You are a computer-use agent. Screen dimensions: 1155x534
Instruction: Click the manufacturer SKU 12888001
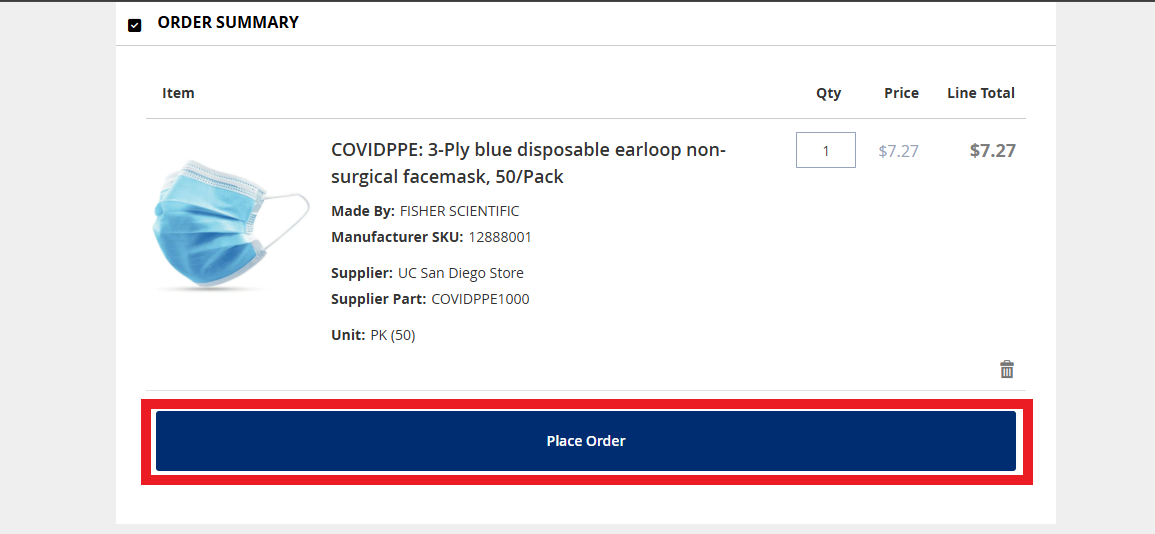(500, 237)
